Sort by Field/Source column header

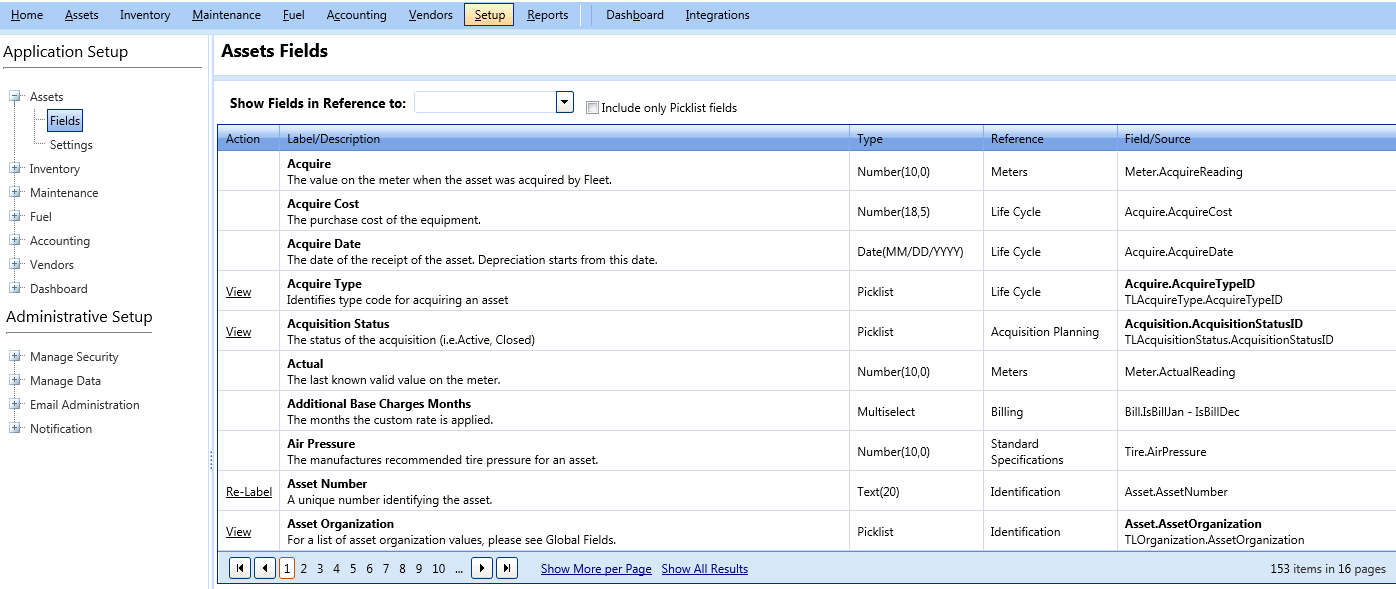pyautogui.click(x=1256, y=139)
